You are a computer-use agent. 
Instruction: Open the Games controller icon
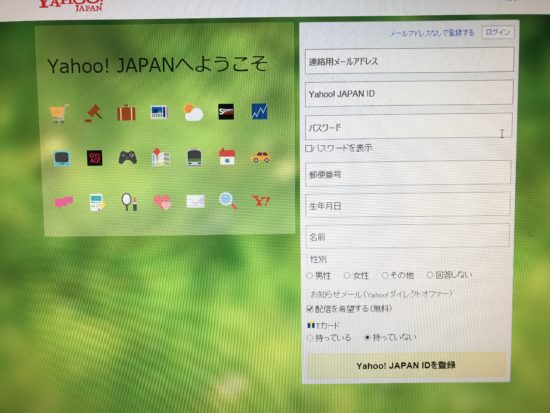[x=127, y=158]
